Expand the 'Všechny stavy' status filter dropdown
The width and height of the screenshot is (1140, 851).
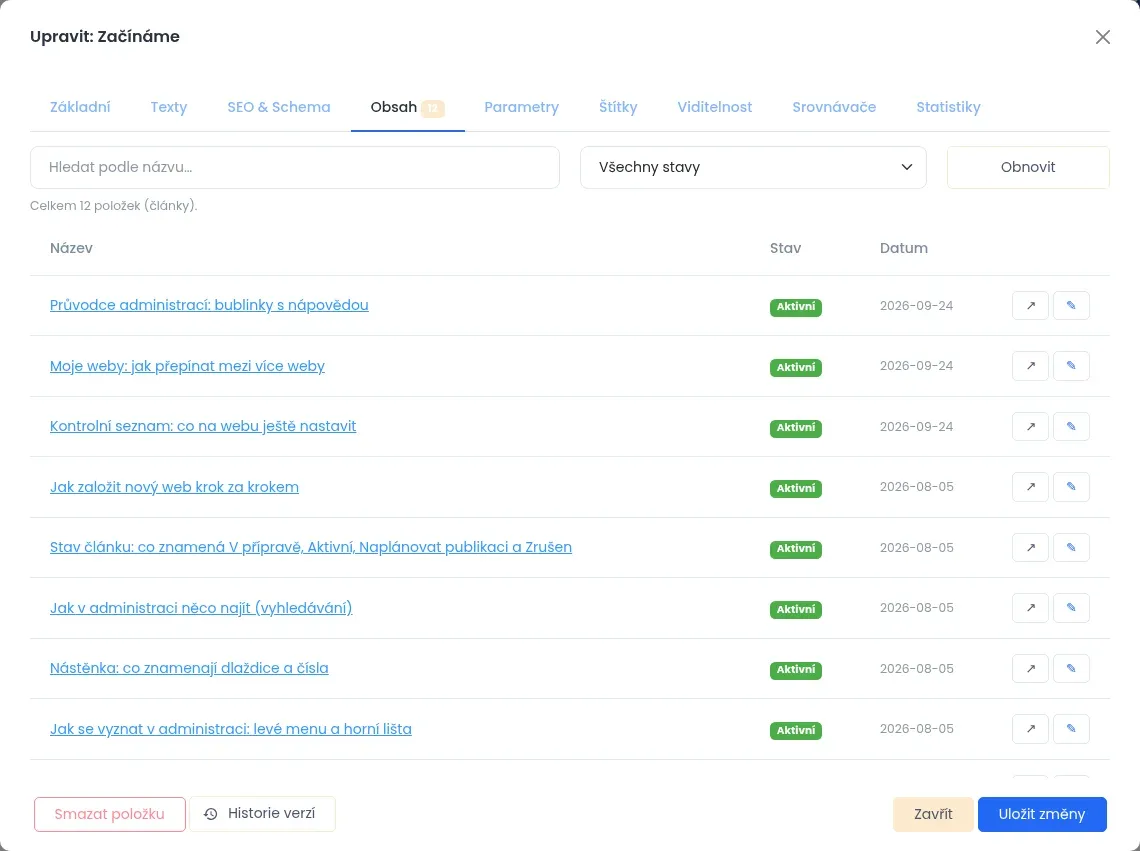click(x=753, y=167)
